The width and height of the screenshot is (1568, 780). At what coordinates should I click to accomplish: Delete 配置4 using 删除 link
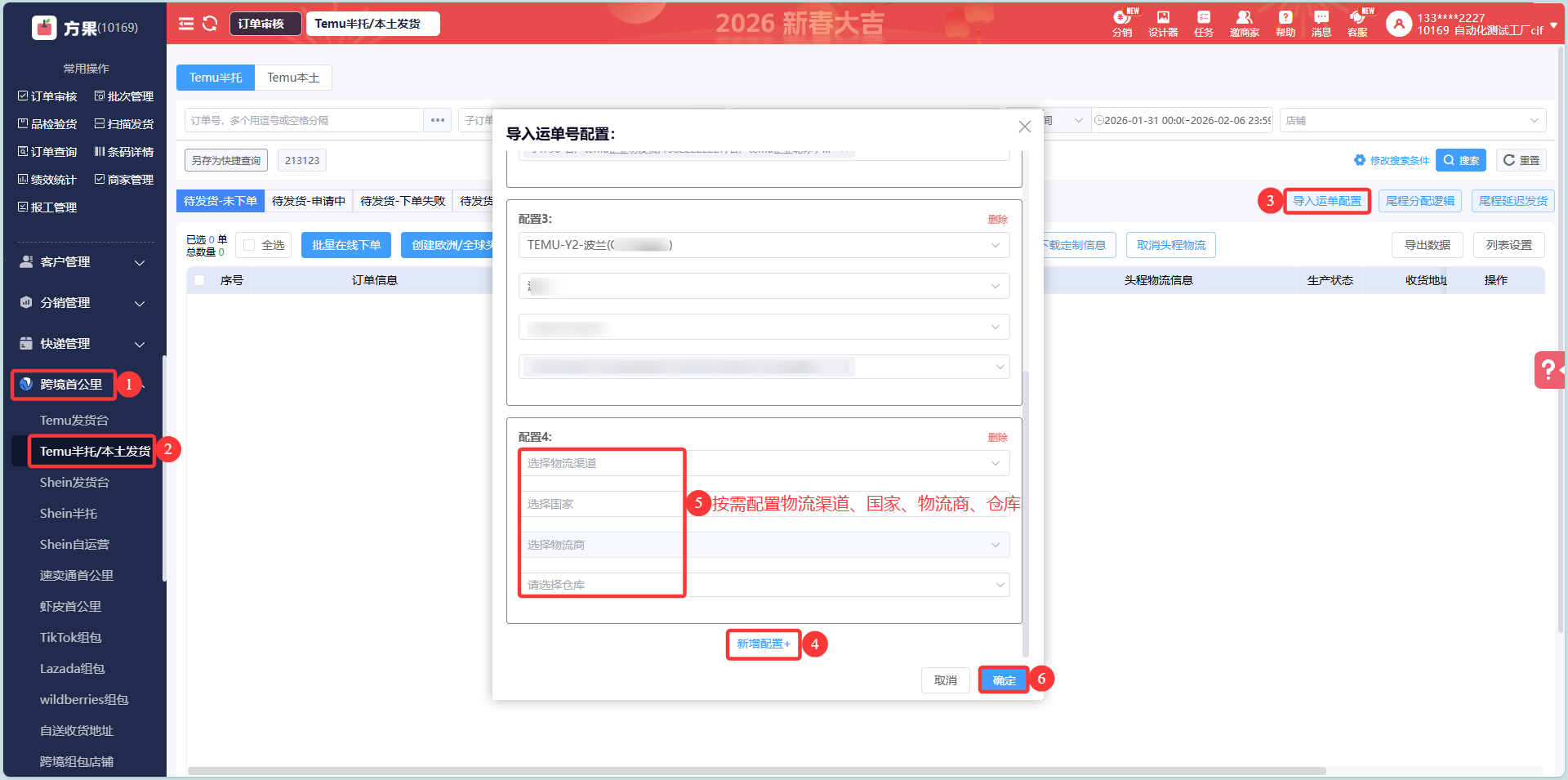pyautogui.click(x=998, y=438)
